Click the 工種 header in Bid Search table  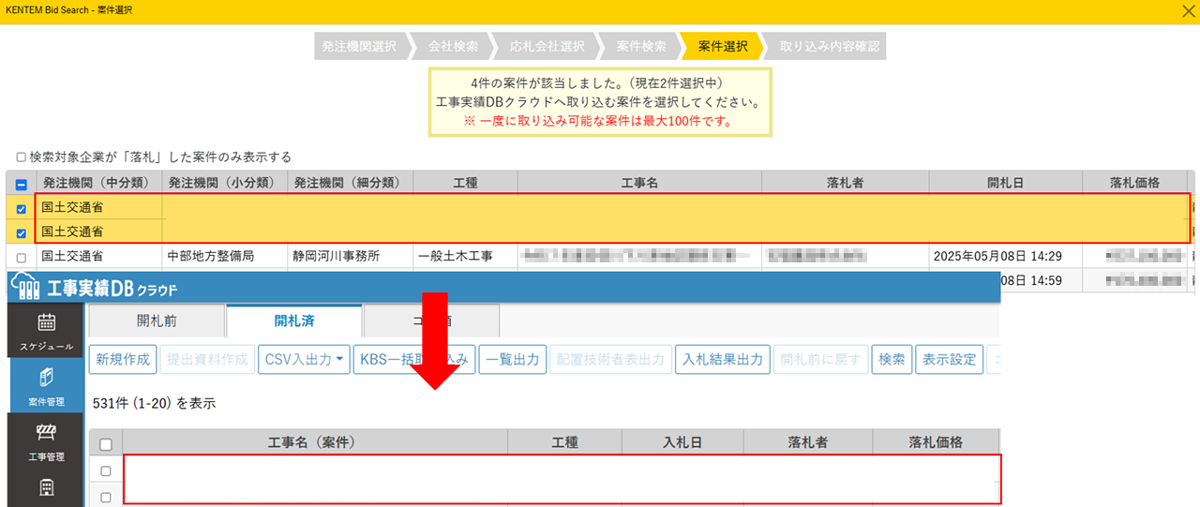465,183
